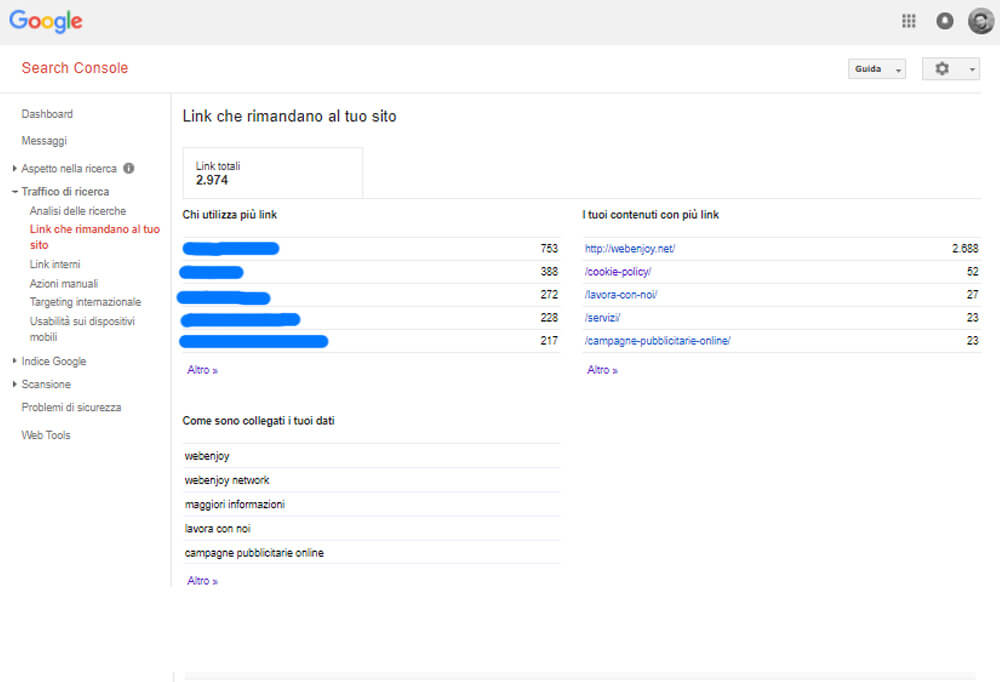Screen dimensions: 1000x682
Task: Open the /campagne-pubblicitarie-online/ link
Action: point(658,341)
